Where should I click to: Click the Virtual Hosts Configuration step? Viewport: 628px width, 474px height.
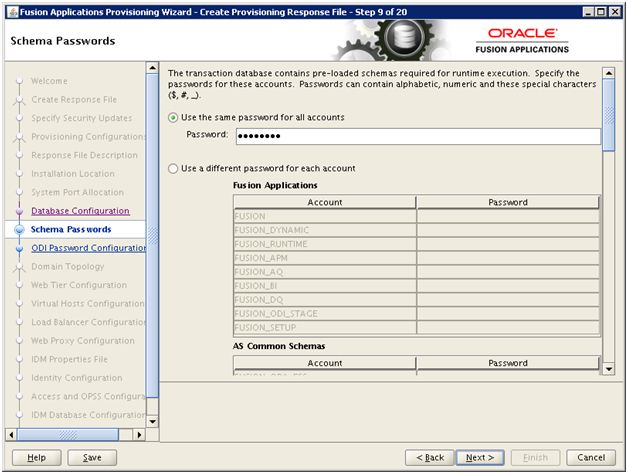click(88, 304)
